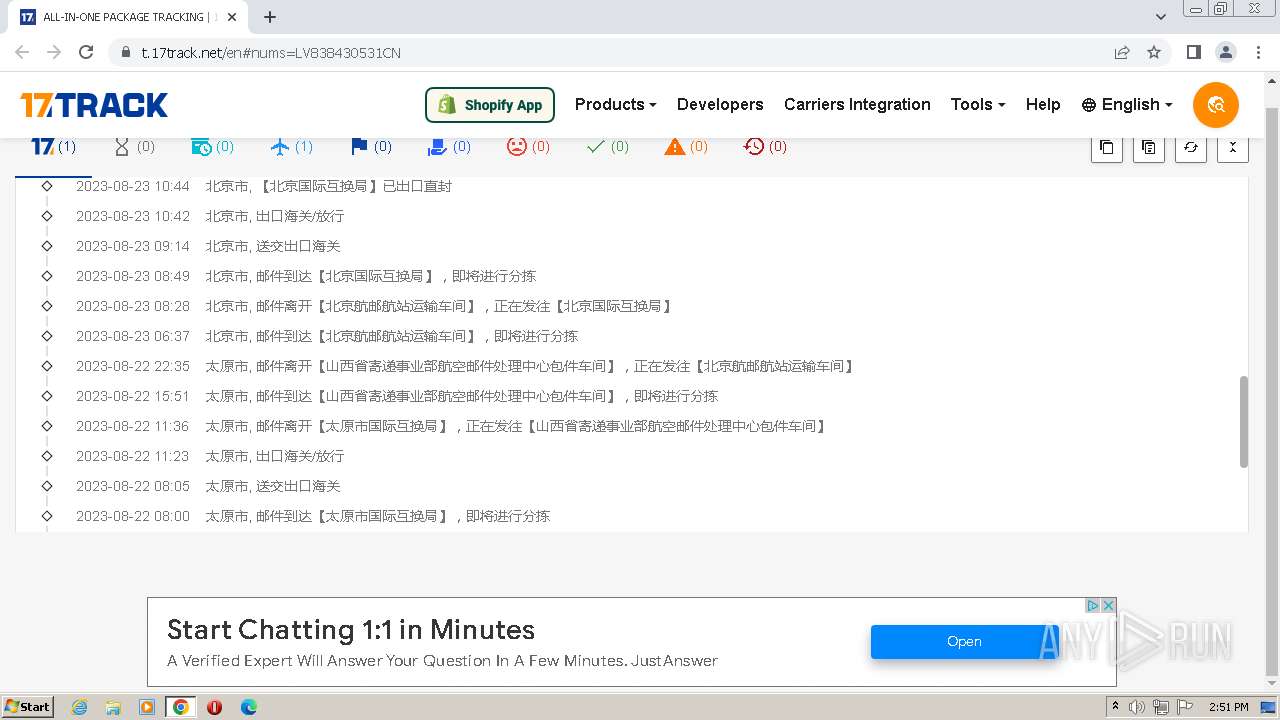Click the copy details icon
This screenshot has height=720, width=1280.
(1148, 147)
